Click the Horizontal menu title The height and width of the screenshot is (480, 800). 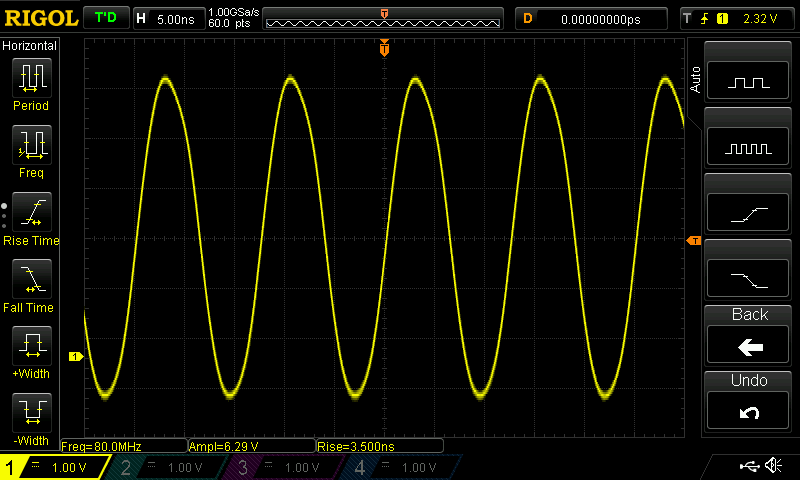click(30, 46)
